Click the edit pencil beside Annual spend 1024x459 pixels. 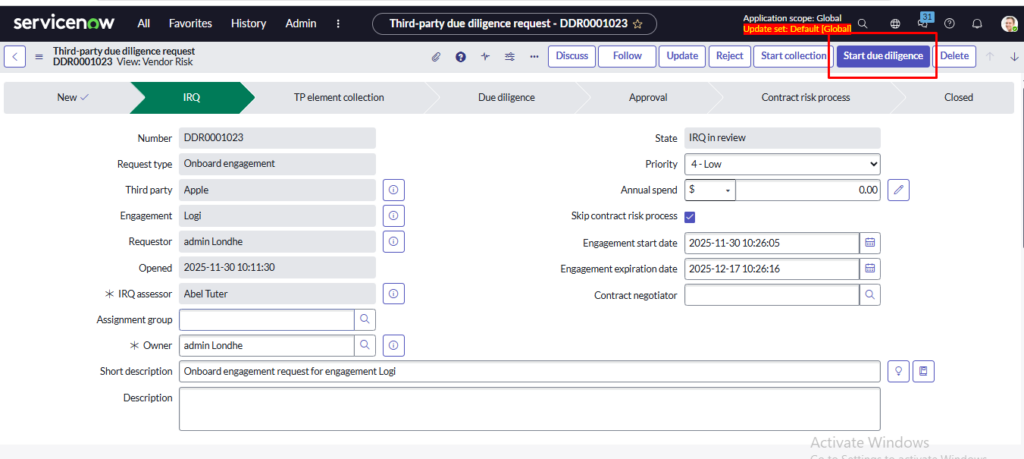tap(898, 189)
